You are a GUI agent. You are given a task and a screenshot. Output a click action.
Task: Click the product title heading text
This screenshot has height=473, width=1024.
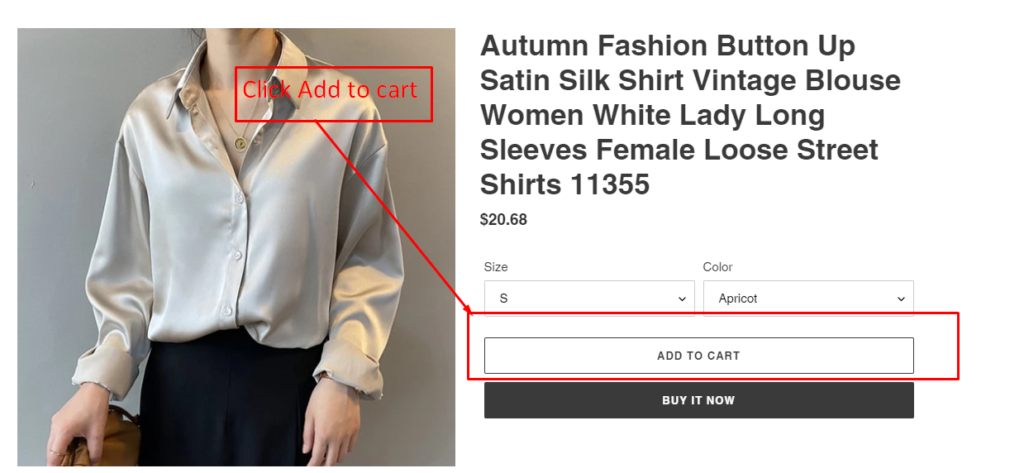690,116
